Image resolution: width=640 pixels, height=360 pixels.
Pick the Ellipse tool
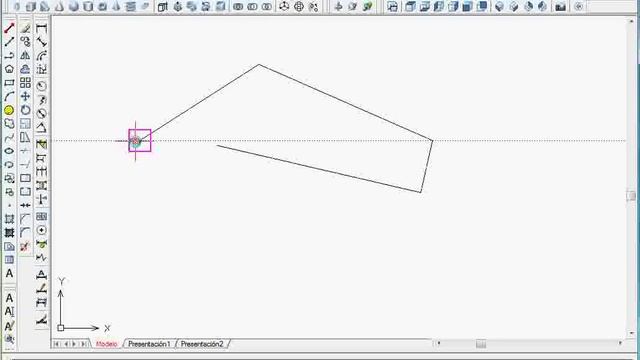click(9, 151)
